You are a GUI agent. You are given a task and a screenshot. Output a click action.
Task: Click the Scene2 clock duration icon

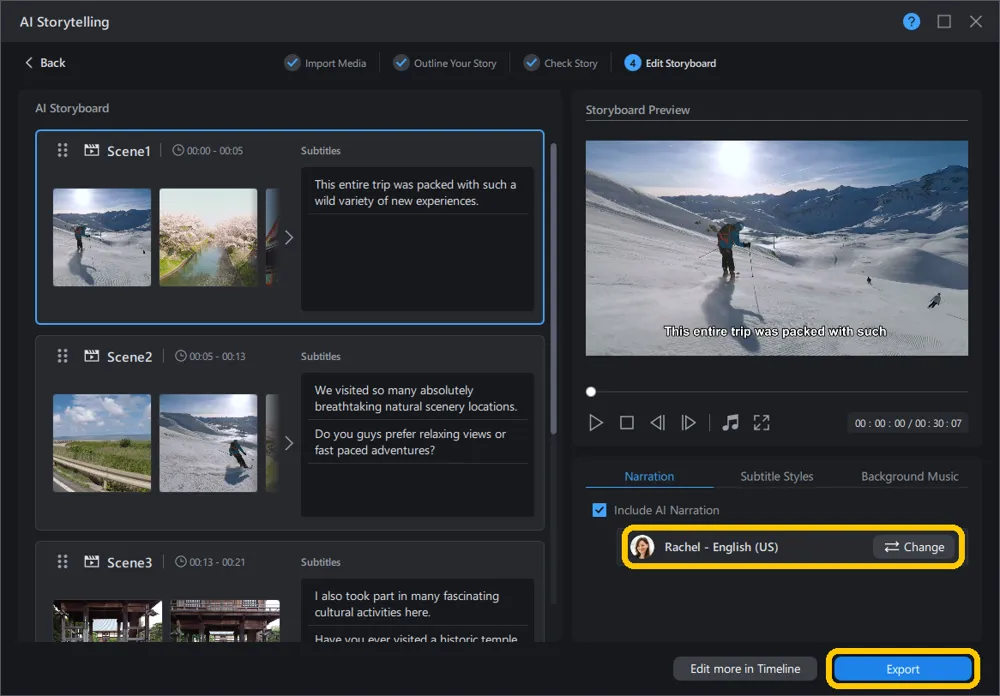(181, 356)
